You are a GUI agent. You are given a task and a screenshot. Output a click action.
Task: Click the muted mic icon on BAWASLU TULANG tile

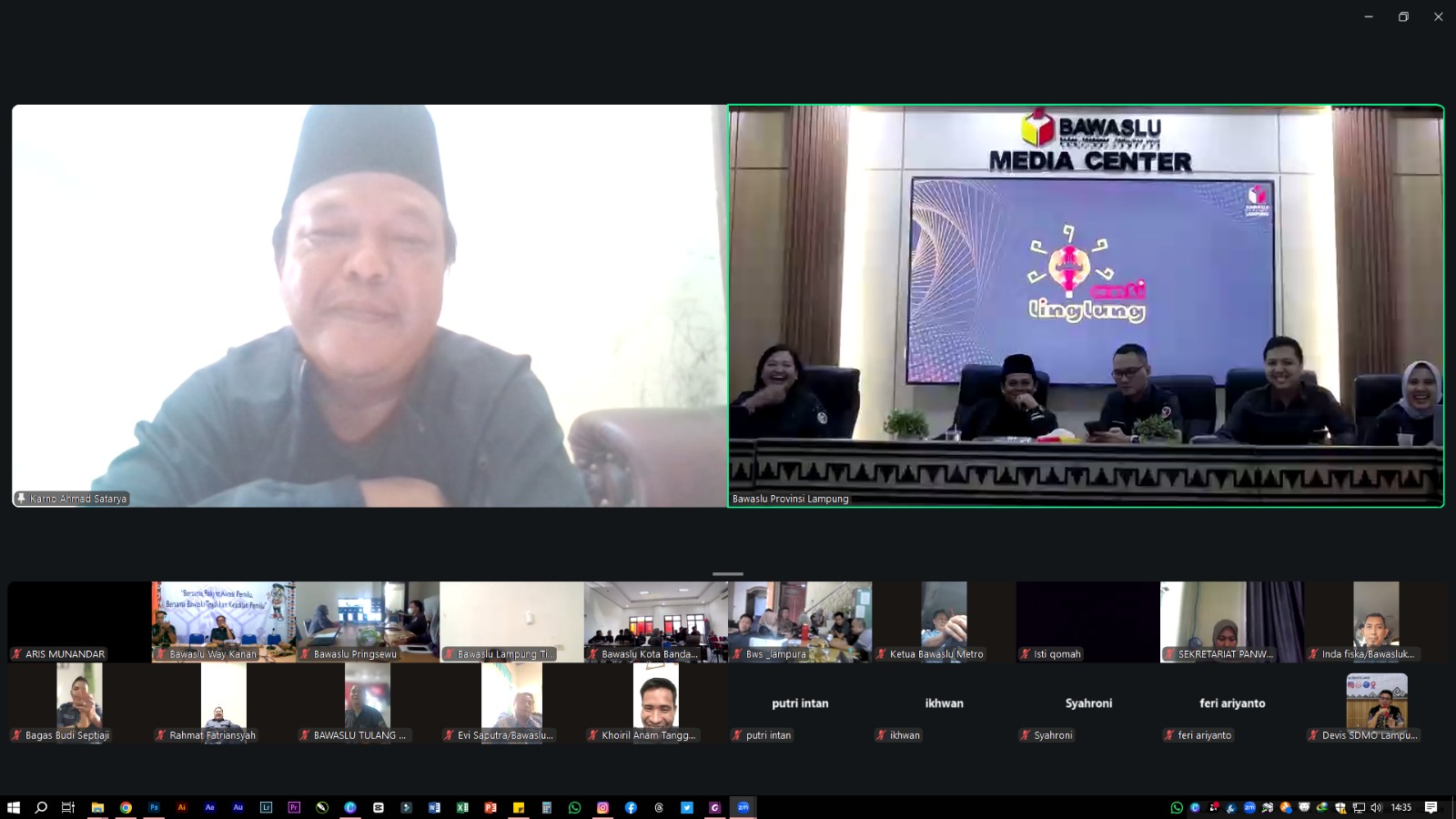pos(305,735)
